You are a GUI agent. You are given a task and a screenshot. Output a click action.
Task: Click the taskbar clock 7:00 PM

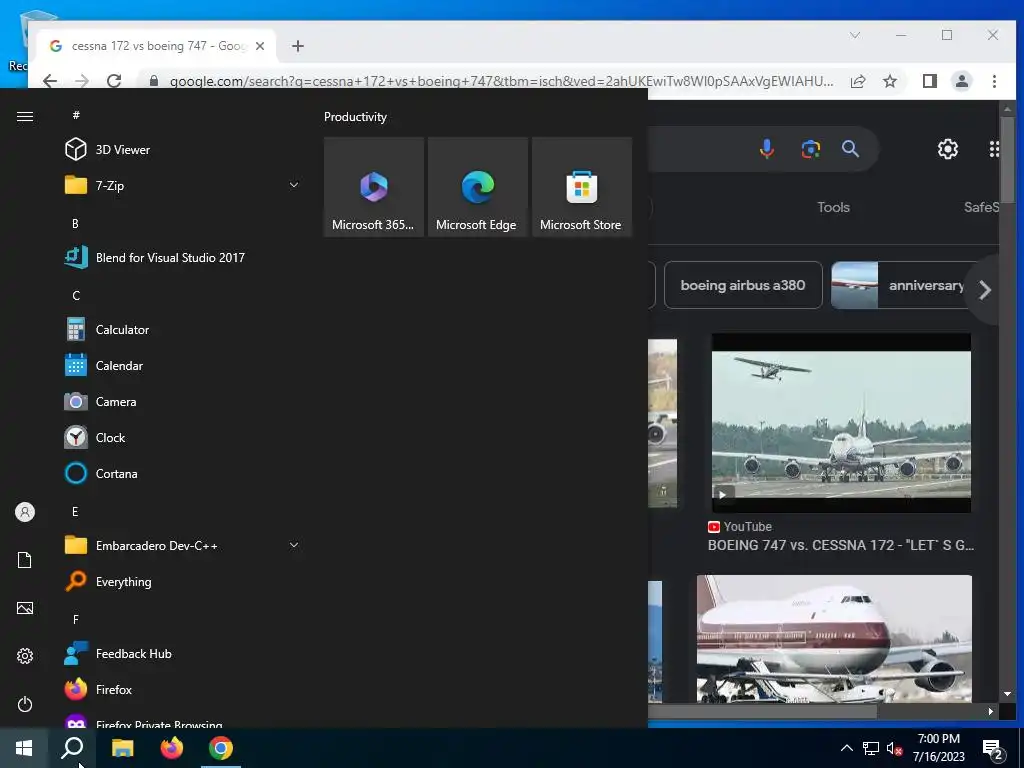(938, 739)
